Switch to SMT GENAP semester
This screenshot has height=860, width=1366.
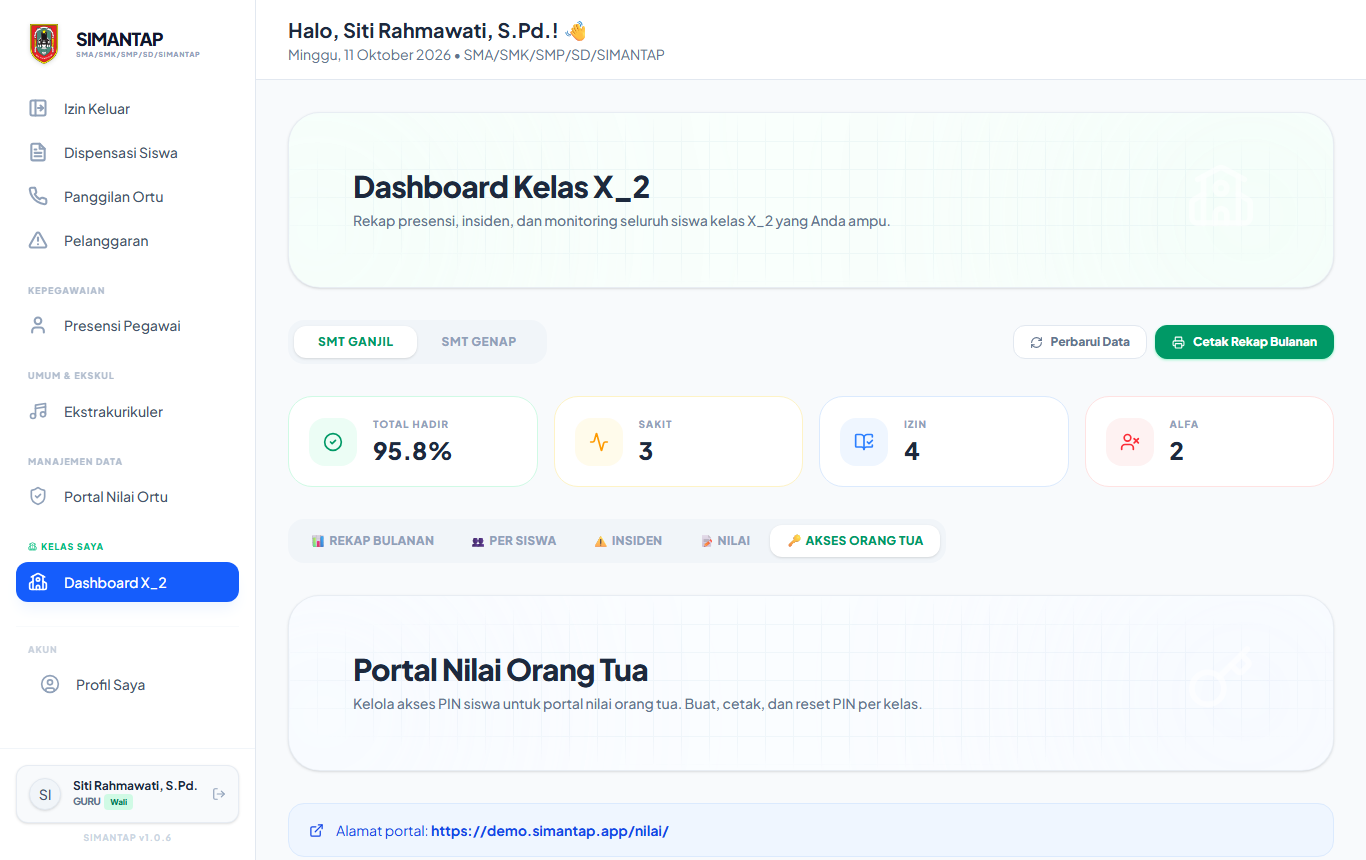point(479,342)
